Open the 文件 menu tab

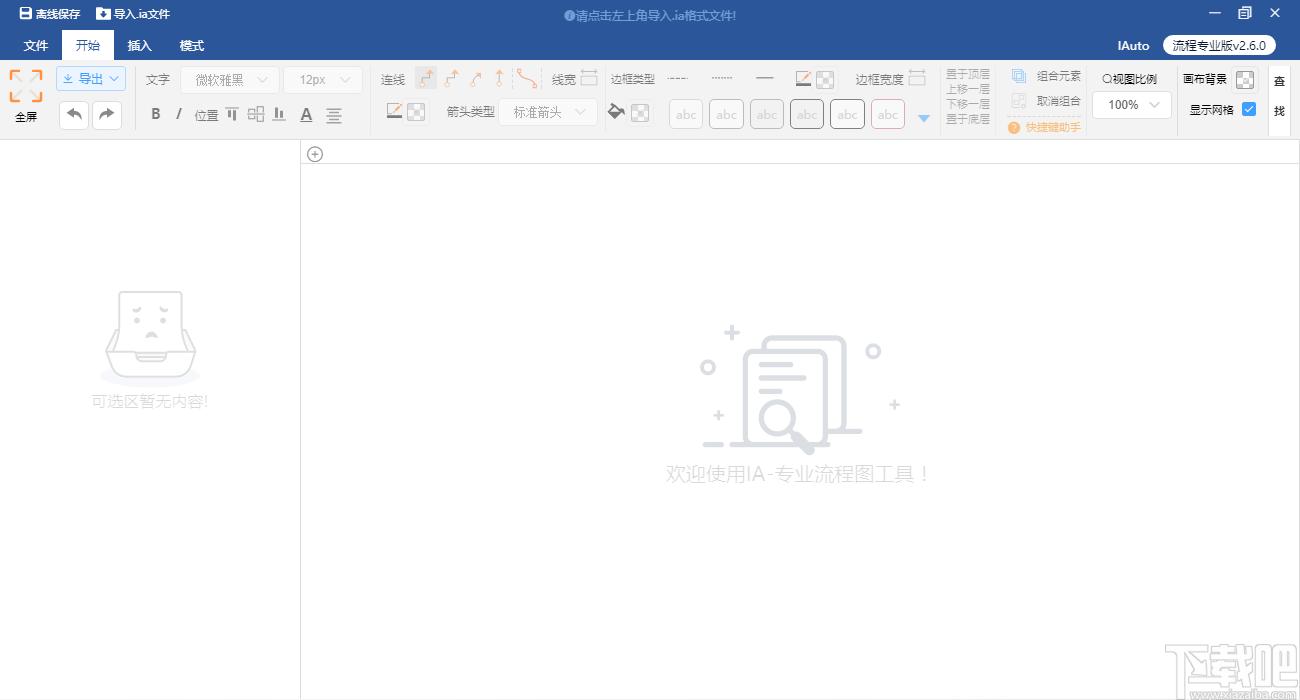36,45
